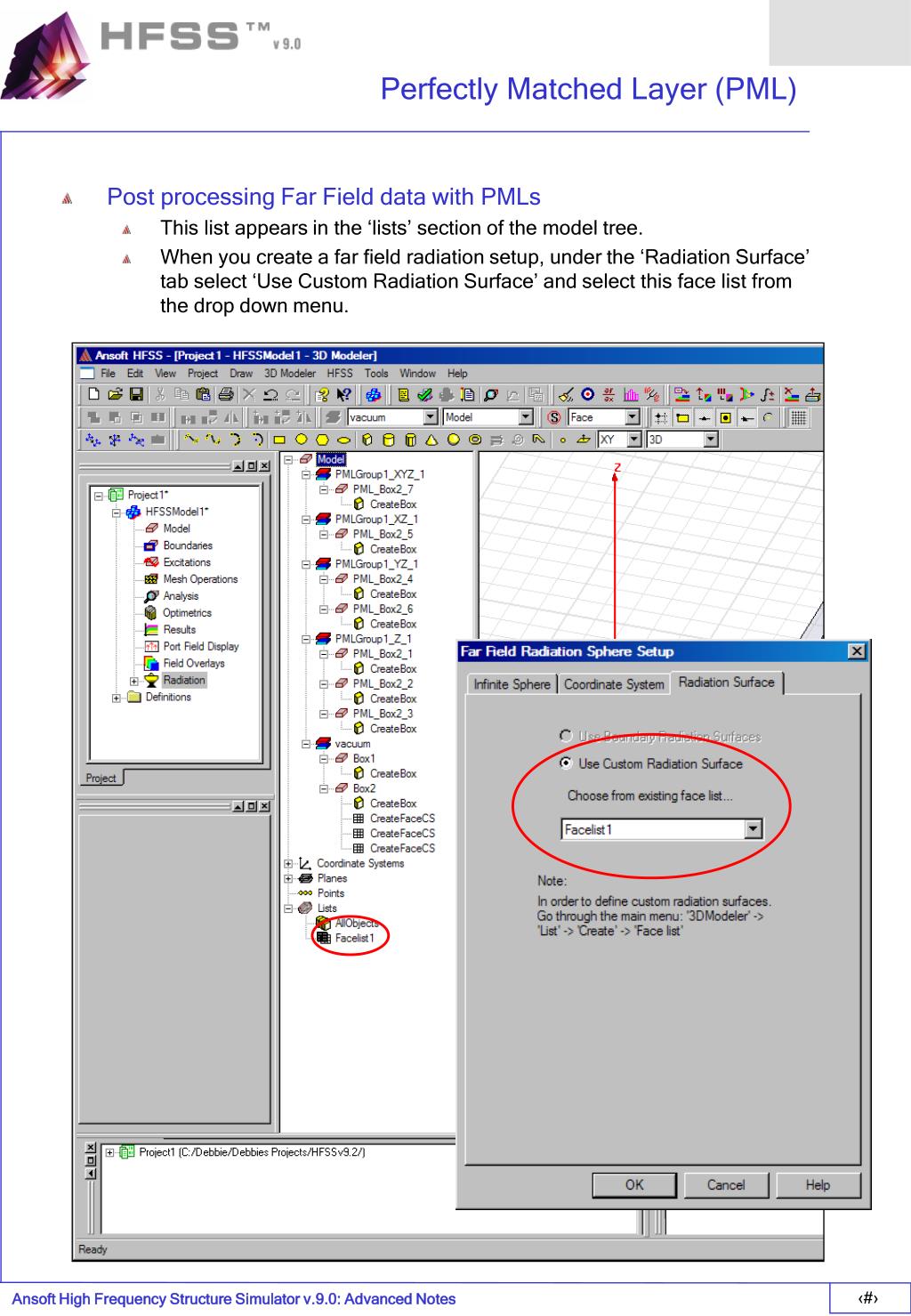
Task: Click the Print toolbar icon
Action: click(226, 394)
